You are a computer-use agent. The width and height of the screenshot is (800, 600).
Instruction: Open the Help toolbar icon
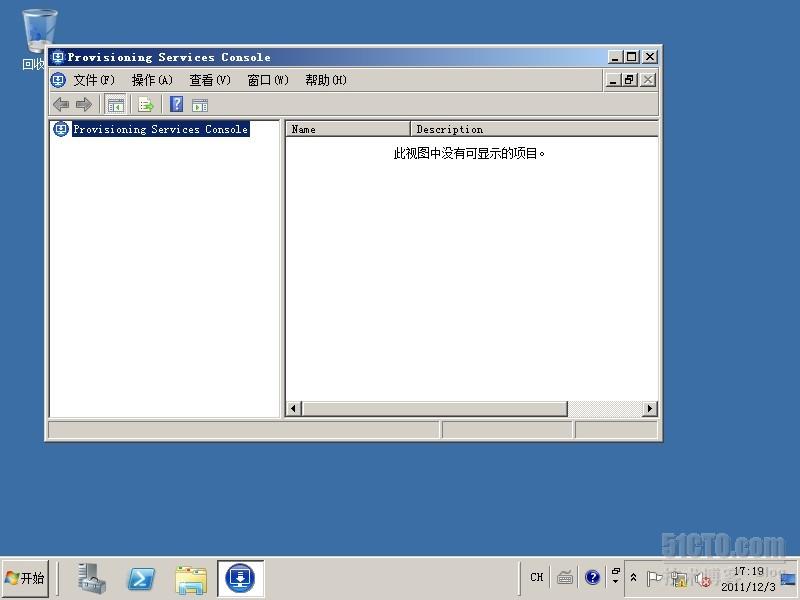tap(177, 105)
